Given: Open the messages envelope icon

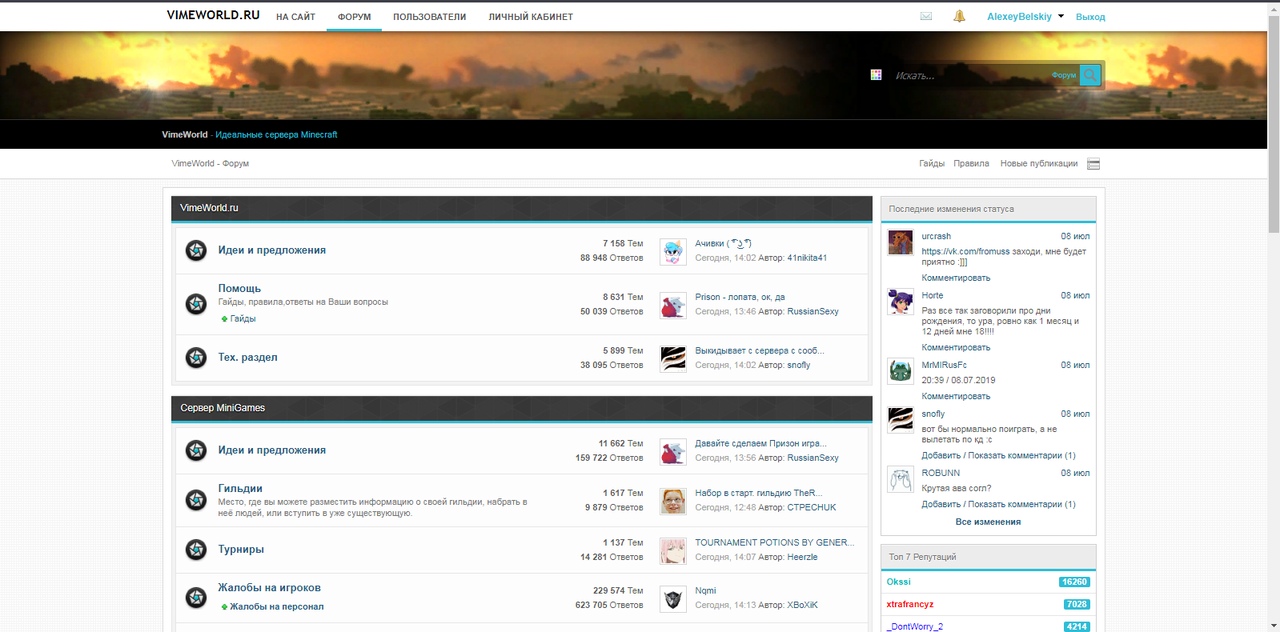Looking at the screenshot, I should [x=926, y=17].
